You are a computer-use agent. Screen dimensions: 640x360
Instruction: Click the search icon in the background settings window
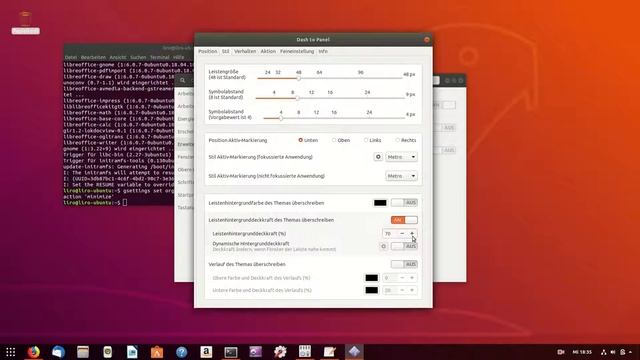point(183,80)
